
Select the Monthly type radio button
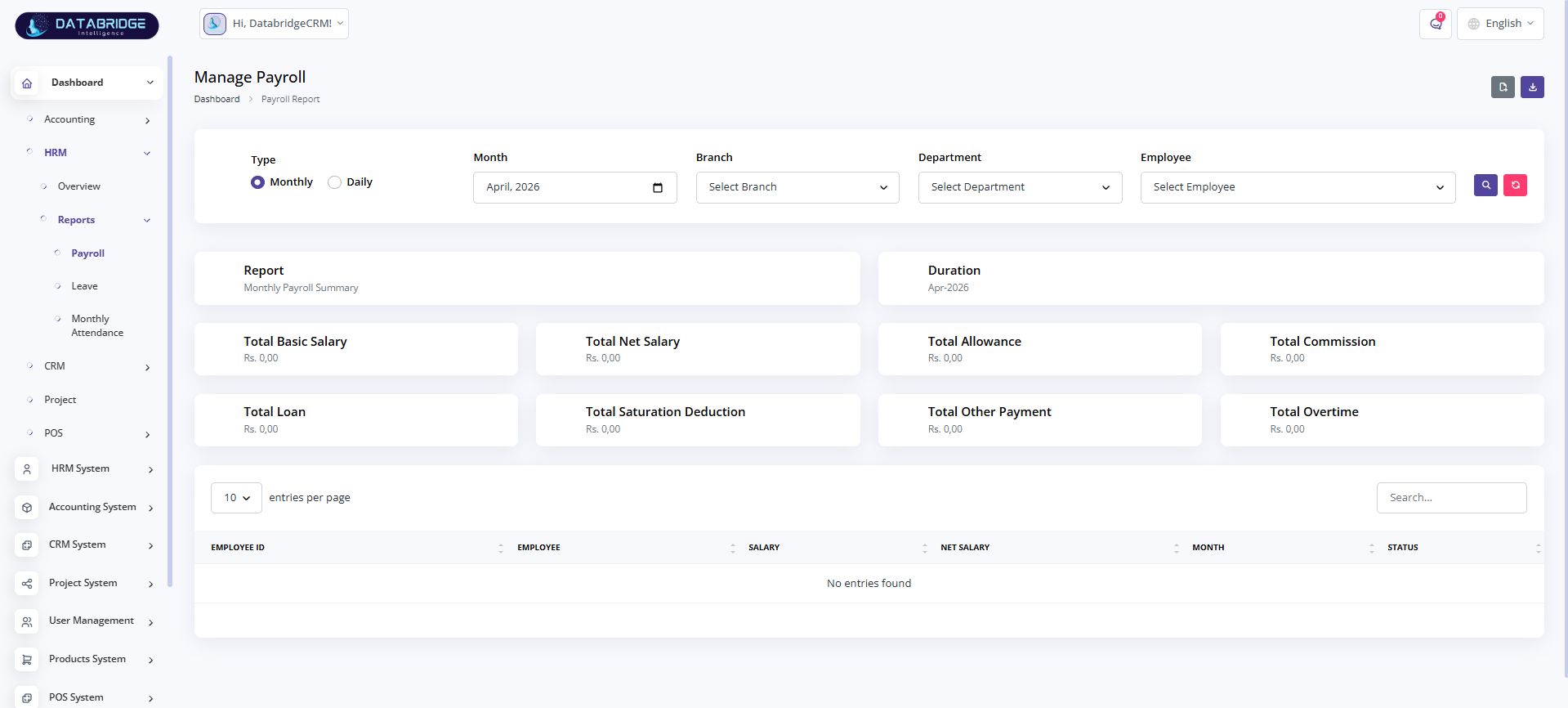pos(257,182)
